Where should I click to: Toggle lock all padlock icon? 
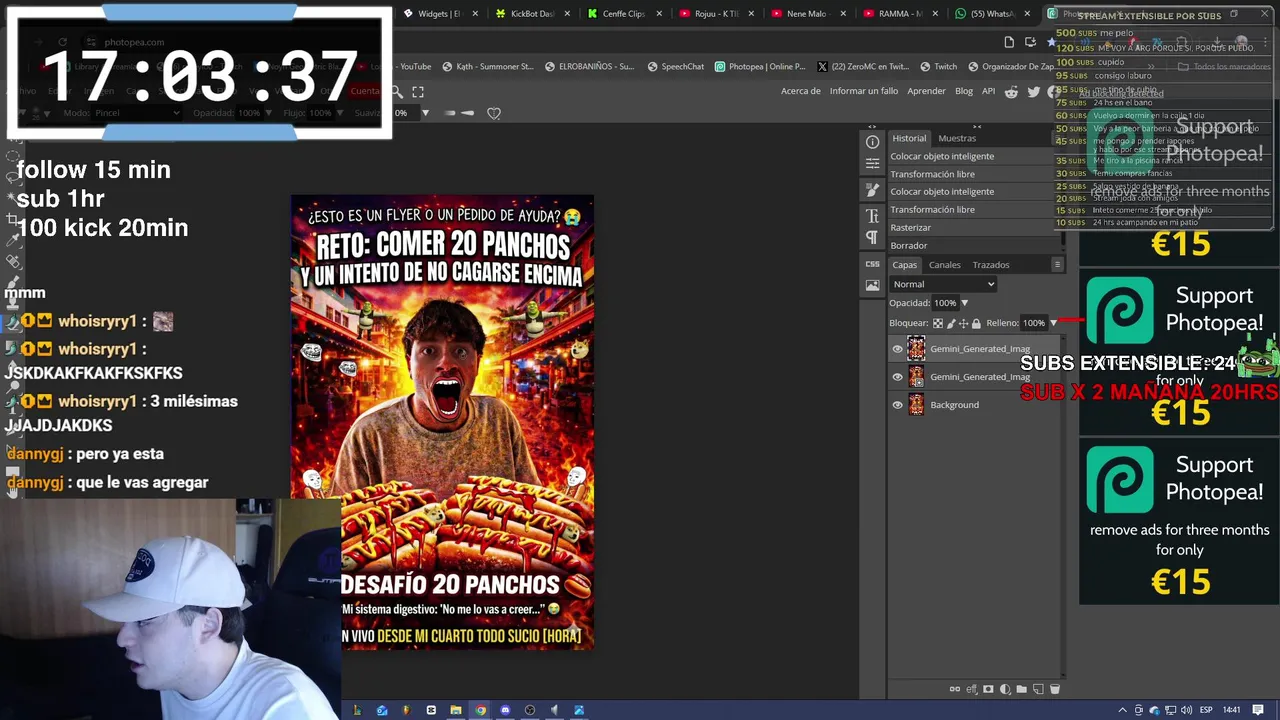click(976, 323)
